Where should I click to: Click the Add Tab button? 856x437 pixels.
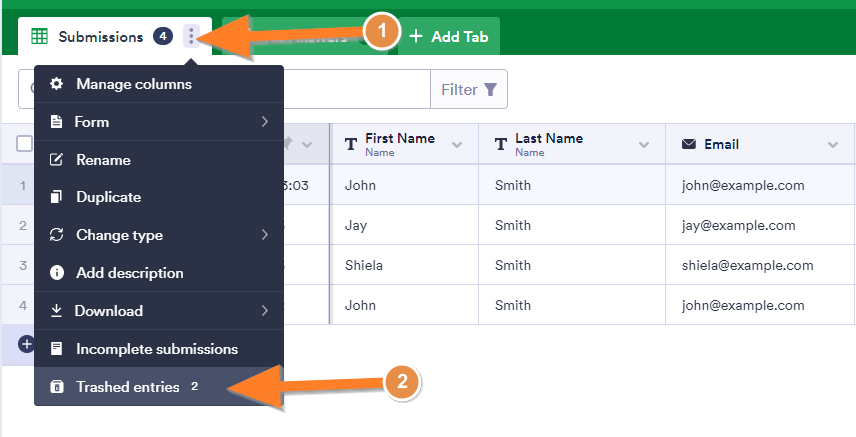pyautogui.click(x=449, y=37)
